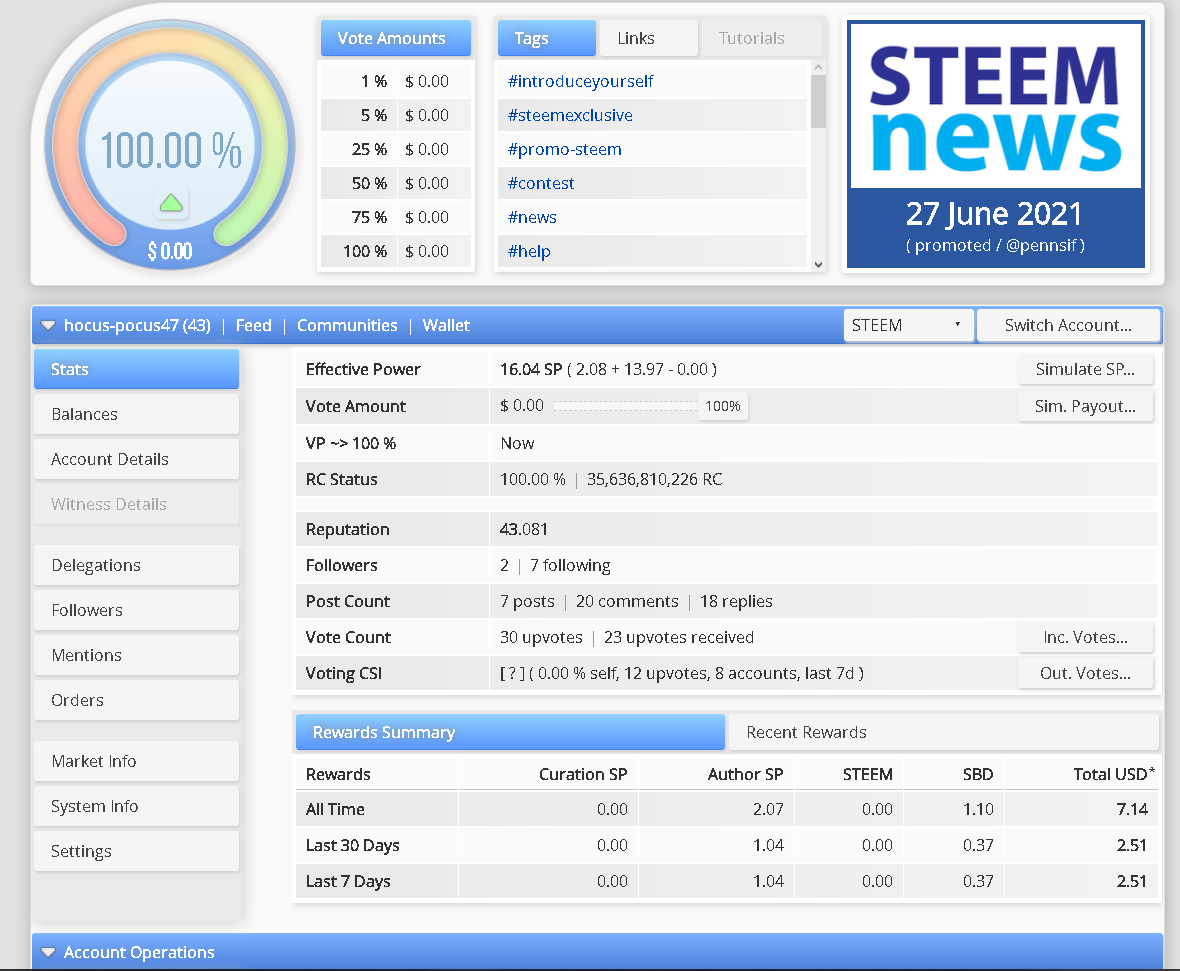The image size is (1180, 971).
Task: Click the Simulate SP button
Action: (x=1085, y=370)
